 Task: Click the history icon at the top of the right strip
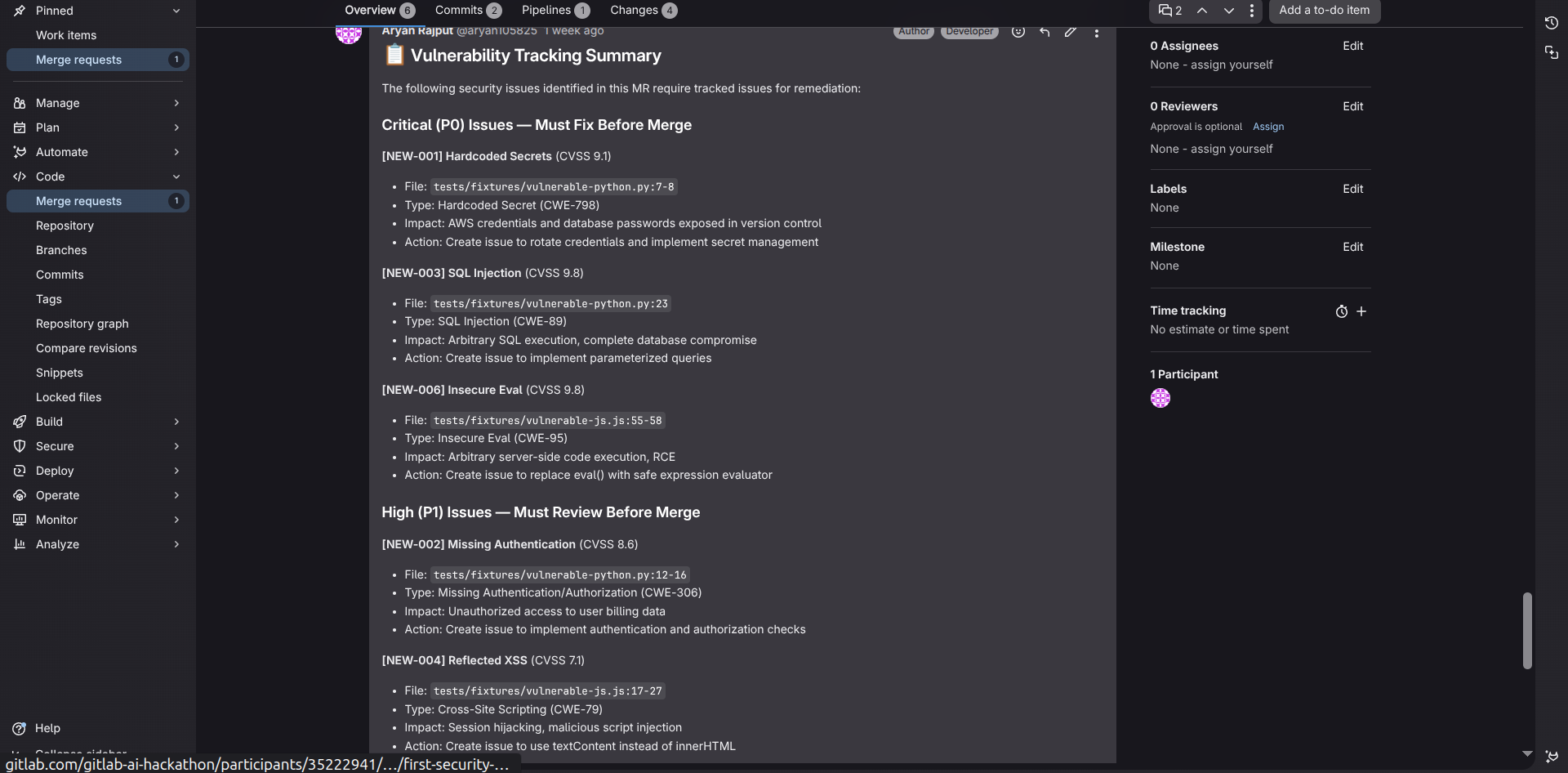[1551, 23]
